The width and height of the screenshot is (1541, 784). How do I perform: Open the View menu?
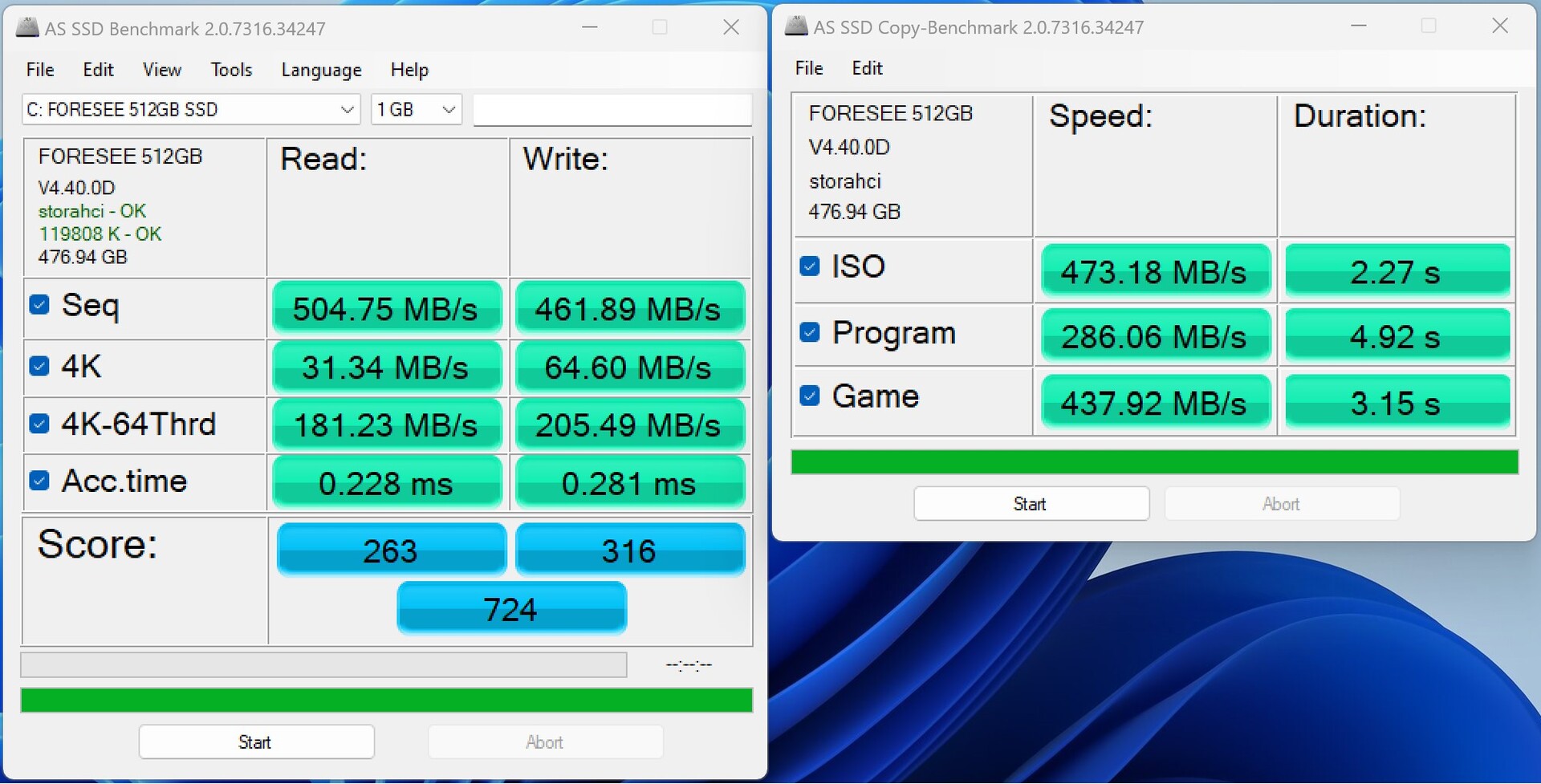coord(162,70)
